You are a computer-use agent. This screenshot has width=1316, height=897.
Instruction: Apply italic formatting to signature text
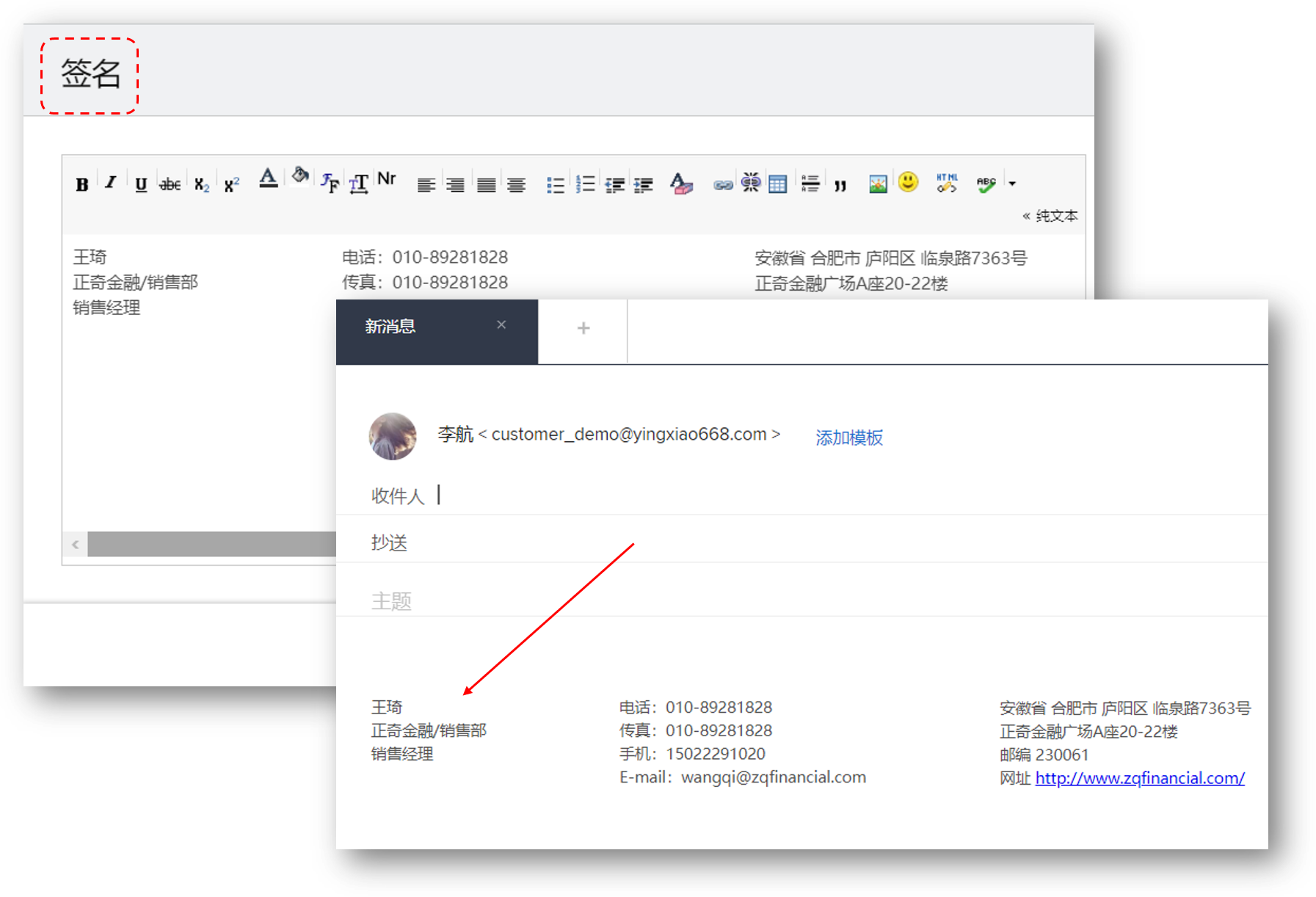tap(111, 183)
